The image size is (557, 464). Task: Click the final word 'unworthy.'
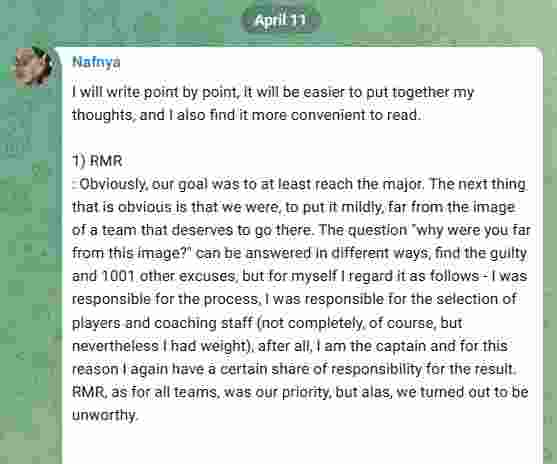point(105,415)
